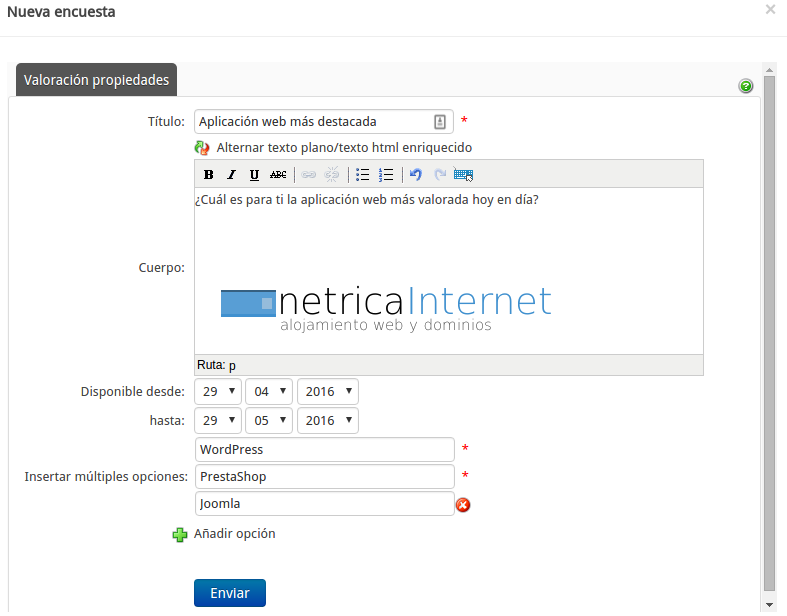
Task: Remove the Joomla option with red X
Action: coord(463,505)
